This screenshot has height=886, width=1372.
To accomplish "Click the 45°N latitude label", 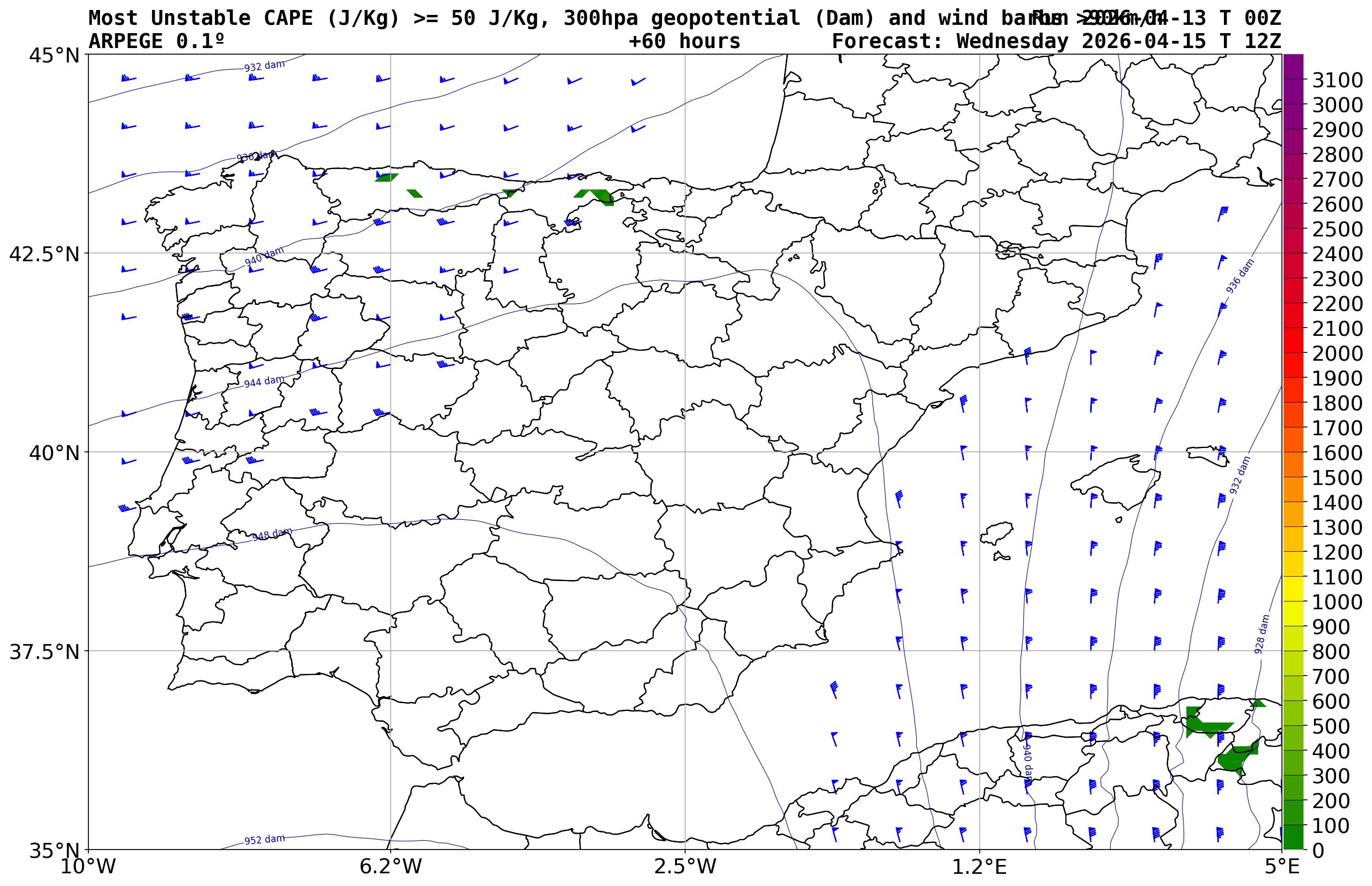I will pos(54,56).
